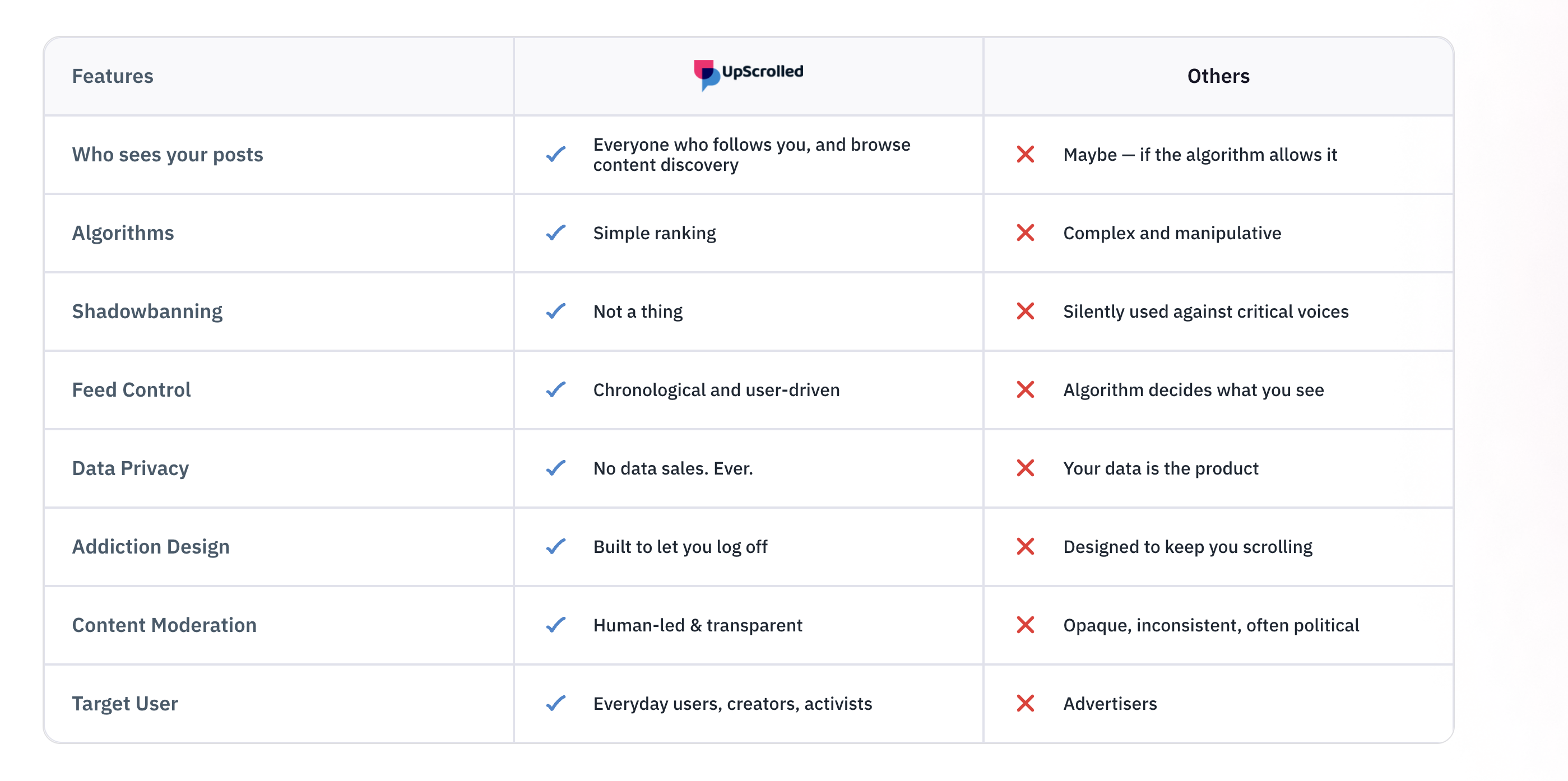Select the Feed Control row label

132,389
